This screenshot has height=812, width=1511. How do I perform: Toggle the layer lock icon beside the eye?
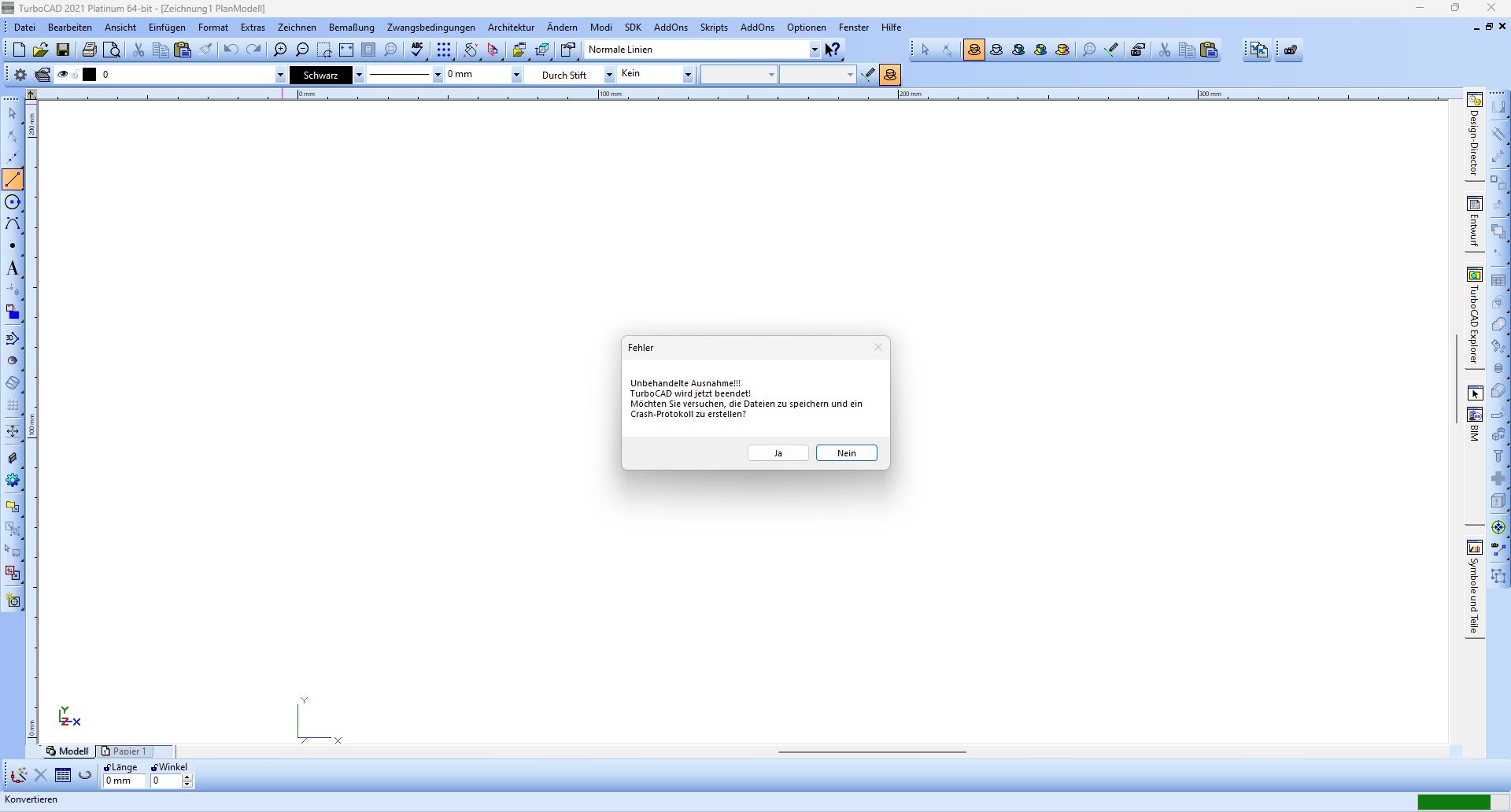pyautogui.click(x=76, y=75)
